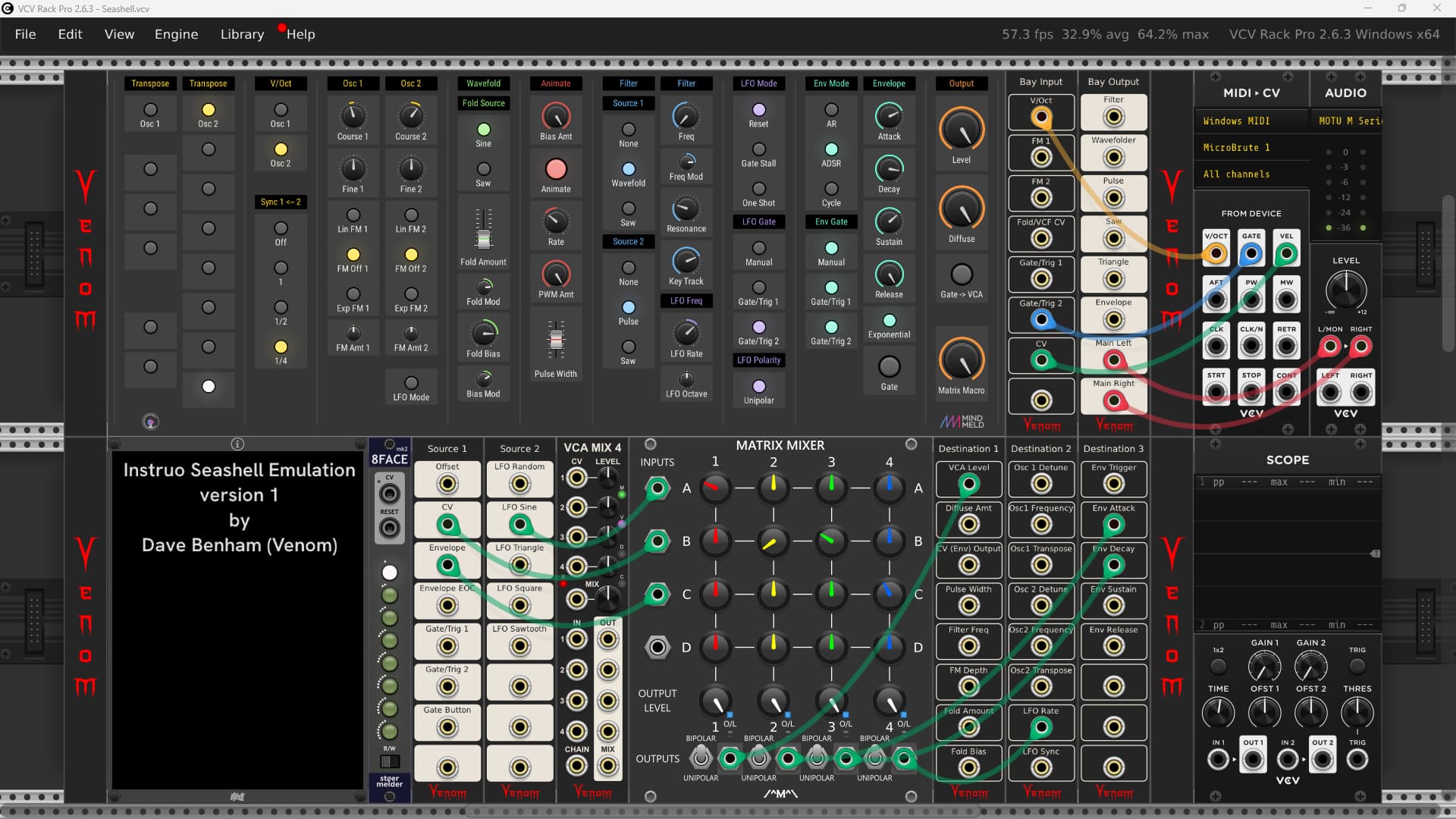Toggle 8FACE R/W switch
Screen dimensions: 1456x819
click(390, 761)
